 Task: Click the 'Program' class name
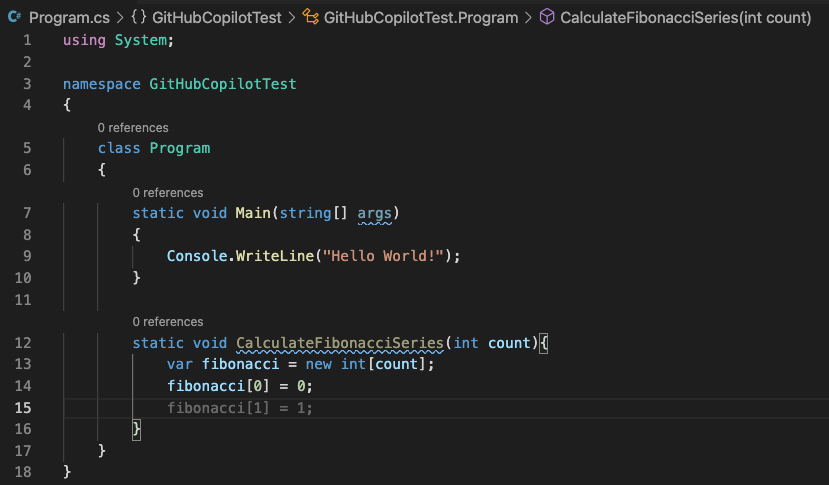180,148
